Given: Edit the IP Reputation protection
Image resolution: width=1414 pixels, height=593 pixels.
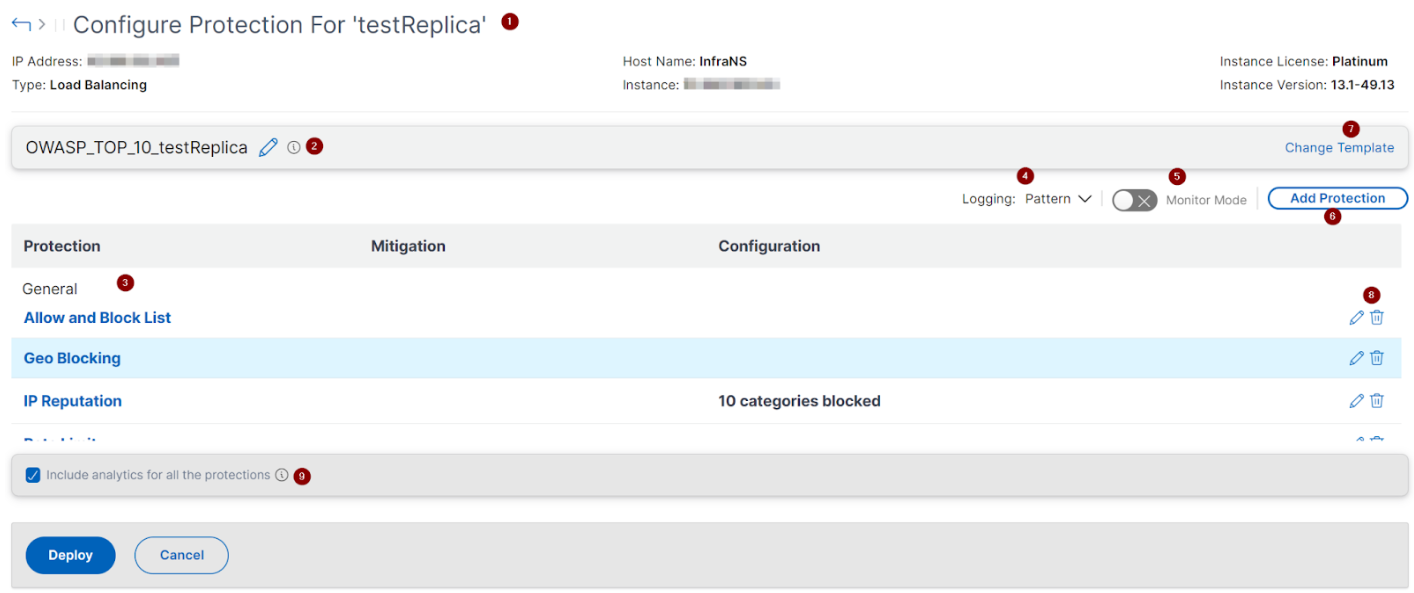Looking at the screenshot, I should click(1356, 401).
